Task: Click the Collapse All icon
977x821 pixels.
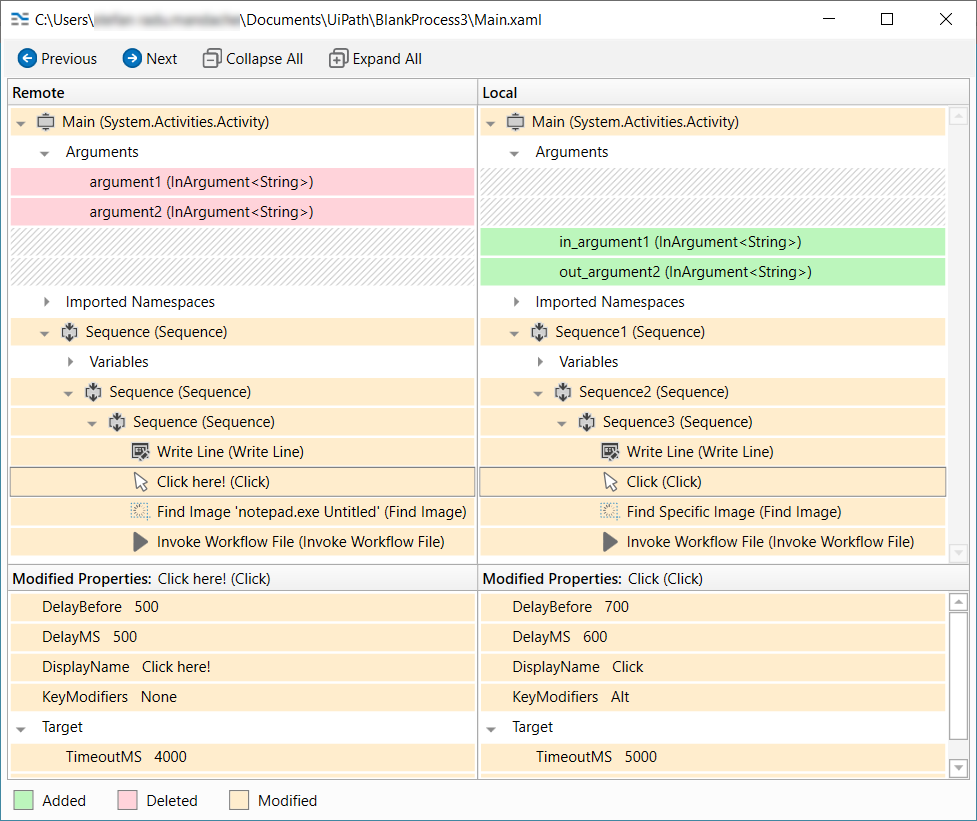Action: click(212, 59)
